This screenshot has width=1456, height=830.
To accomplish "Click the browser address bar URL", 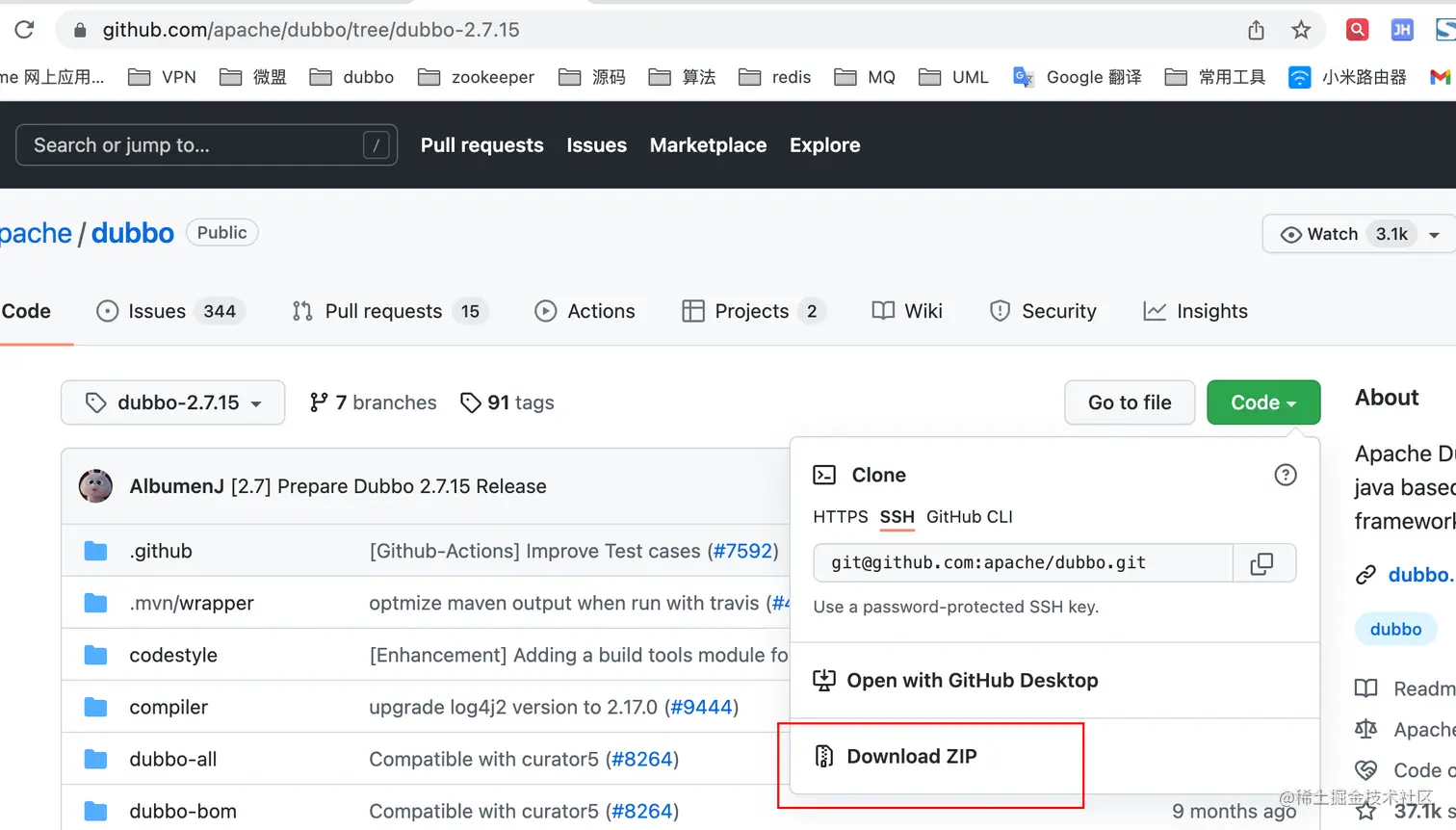I will coord(311,30).
